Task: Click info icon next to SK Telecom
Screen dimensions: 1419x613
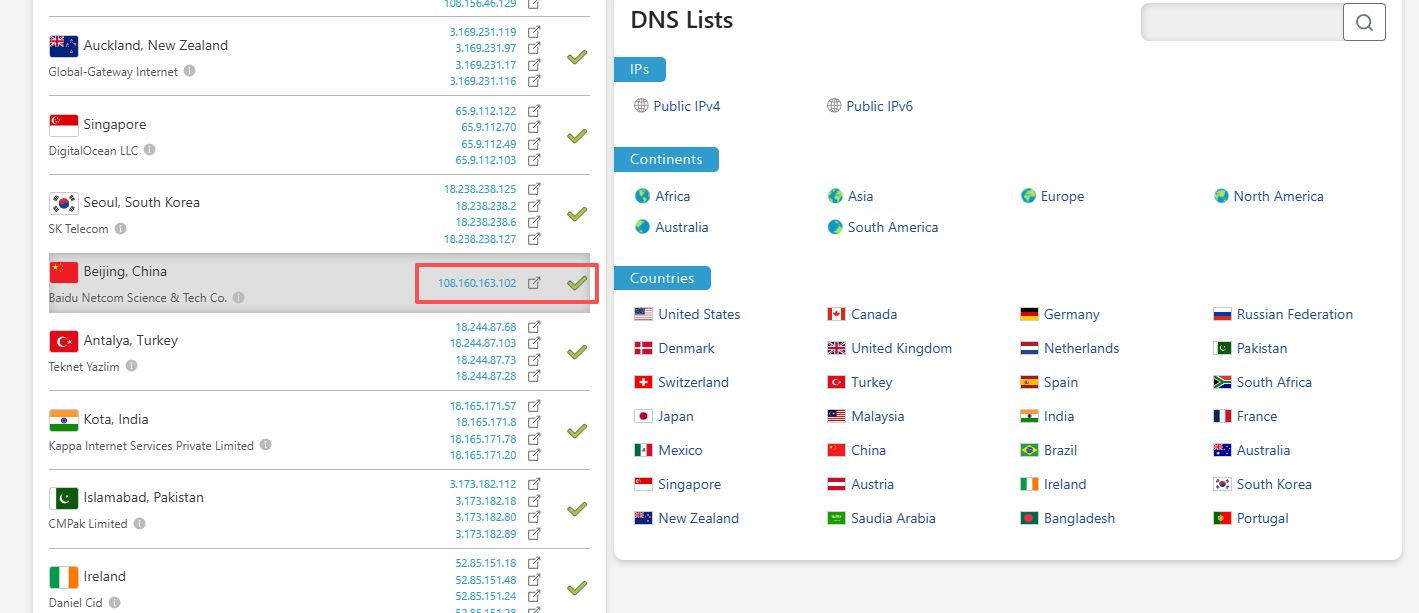Action: pyautogui.click(x=120, y=229)
